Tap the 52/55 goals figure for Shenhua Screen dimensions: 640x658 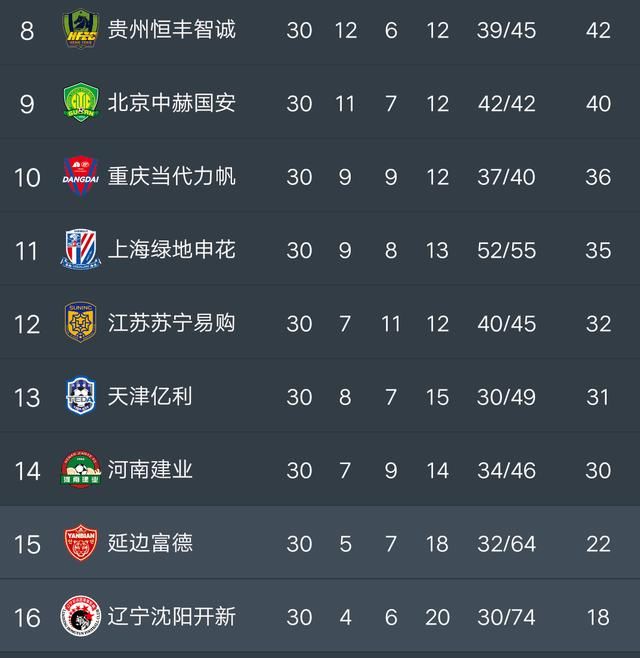(507, 251)
